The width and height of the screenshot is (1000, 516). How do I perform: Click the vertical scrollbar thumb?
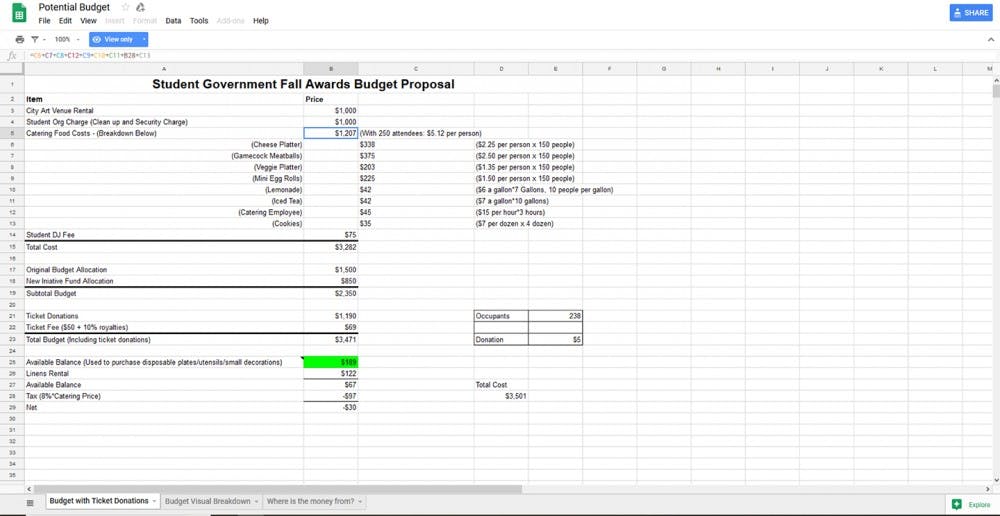coord(996,91)
